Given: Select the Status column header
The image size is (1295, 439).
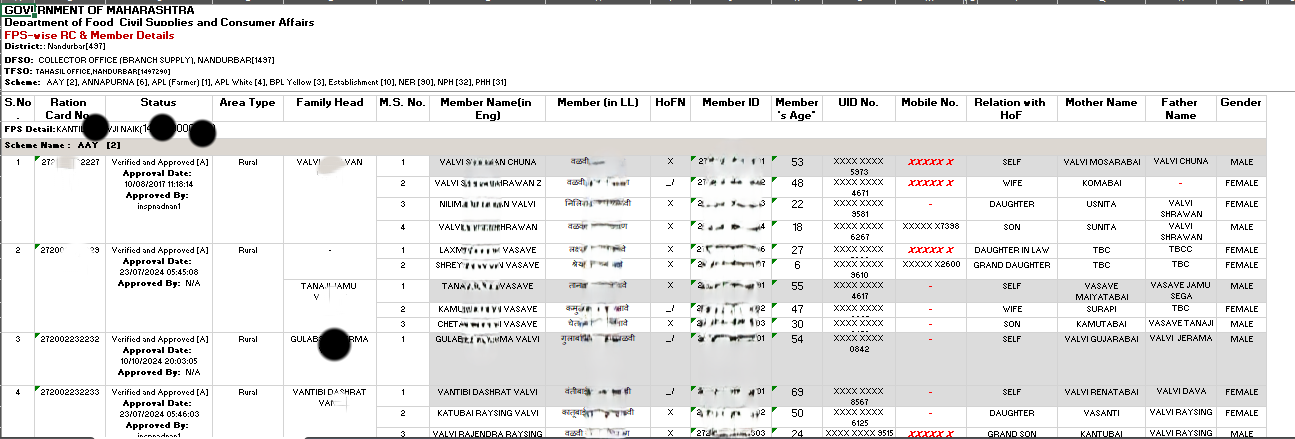Looking at the screenshot, I should [158, 103].
